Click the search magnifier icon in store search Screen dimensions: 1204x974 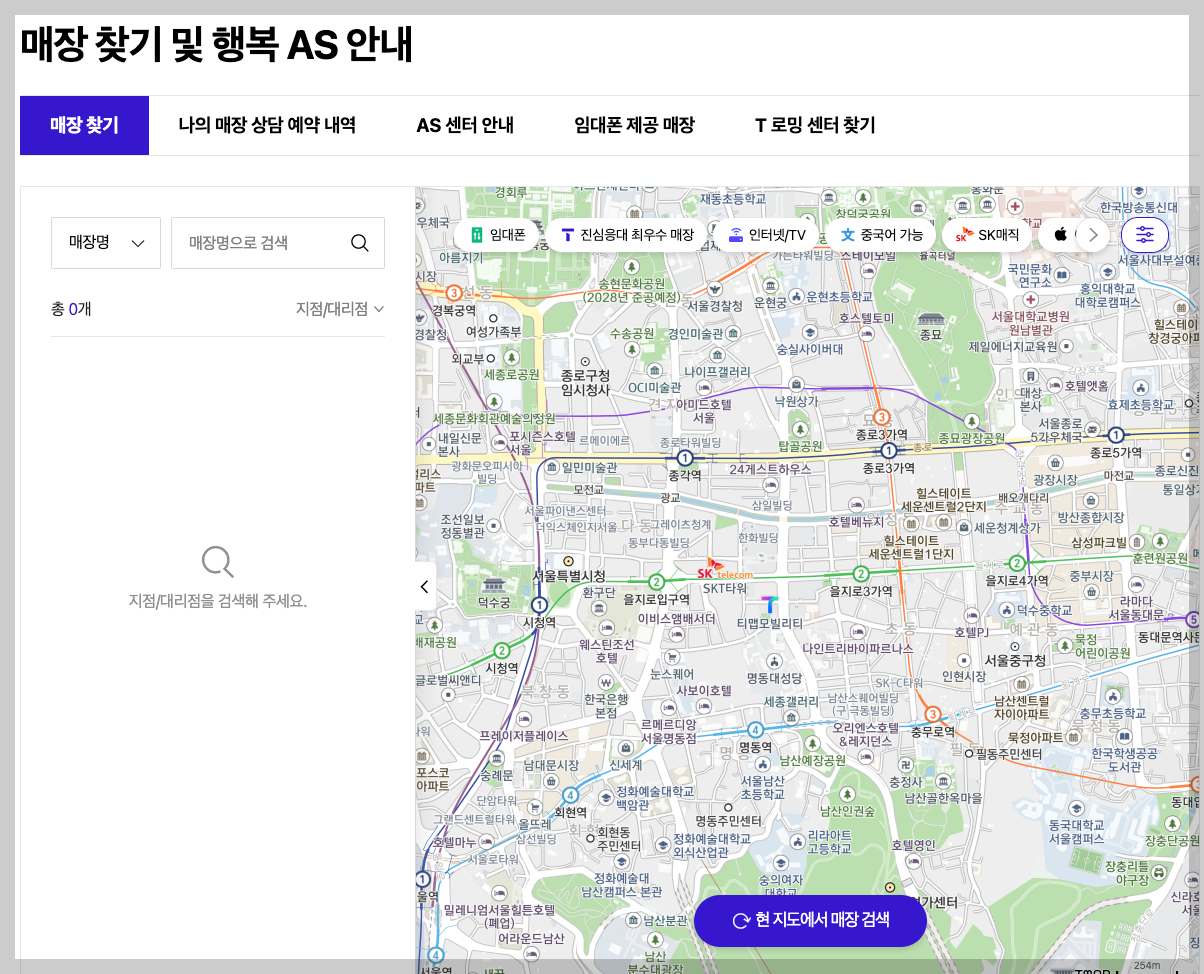point(360,243)
